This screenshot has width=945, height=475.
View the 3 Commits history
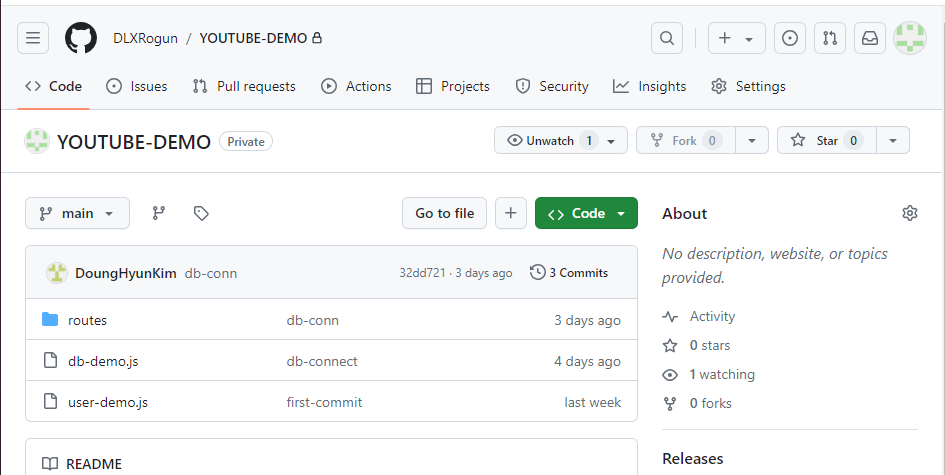coord(569,272)
